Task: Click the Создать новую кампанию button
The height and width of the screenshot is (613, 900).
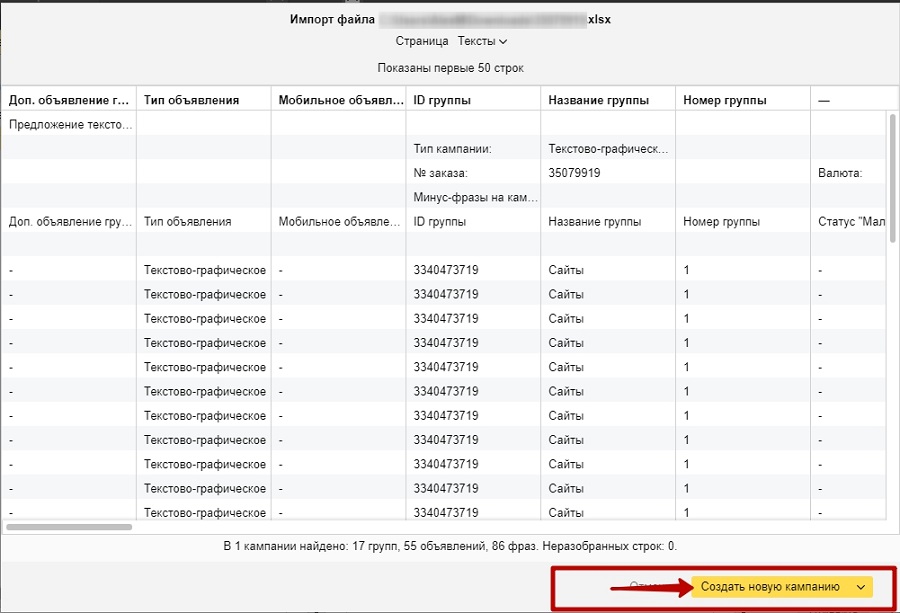Action: pos(770,587)
